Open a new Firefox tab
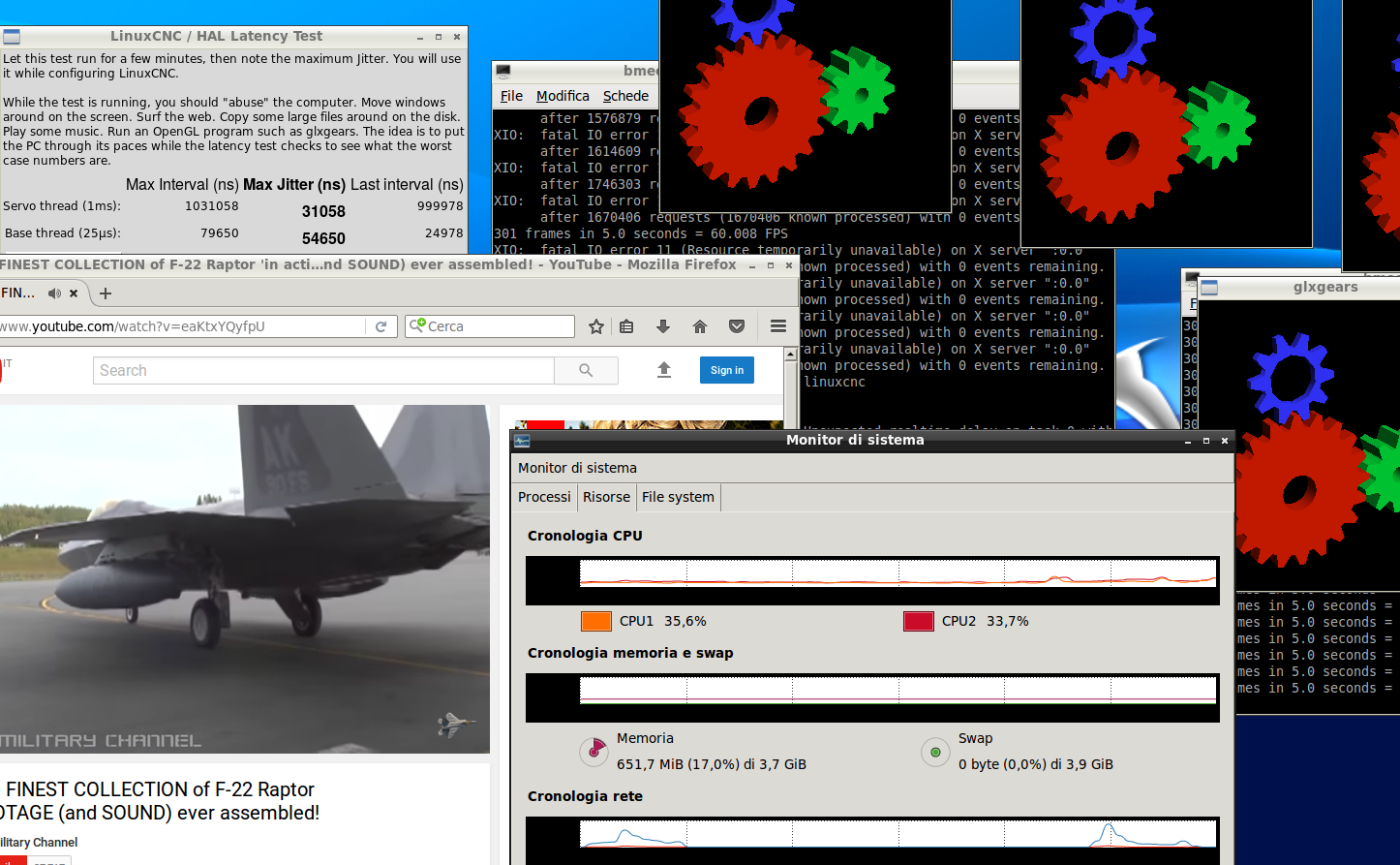 (106, 293)
